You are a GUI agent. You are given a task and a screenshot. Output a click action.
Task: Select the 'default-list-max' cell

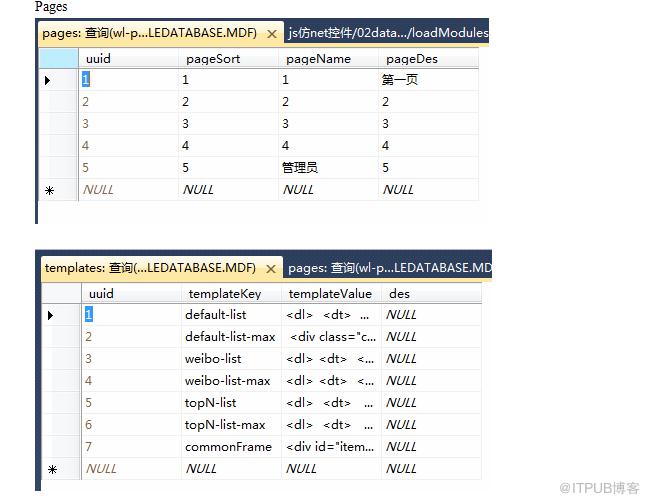pyautogui.click(x=231, y=337)
